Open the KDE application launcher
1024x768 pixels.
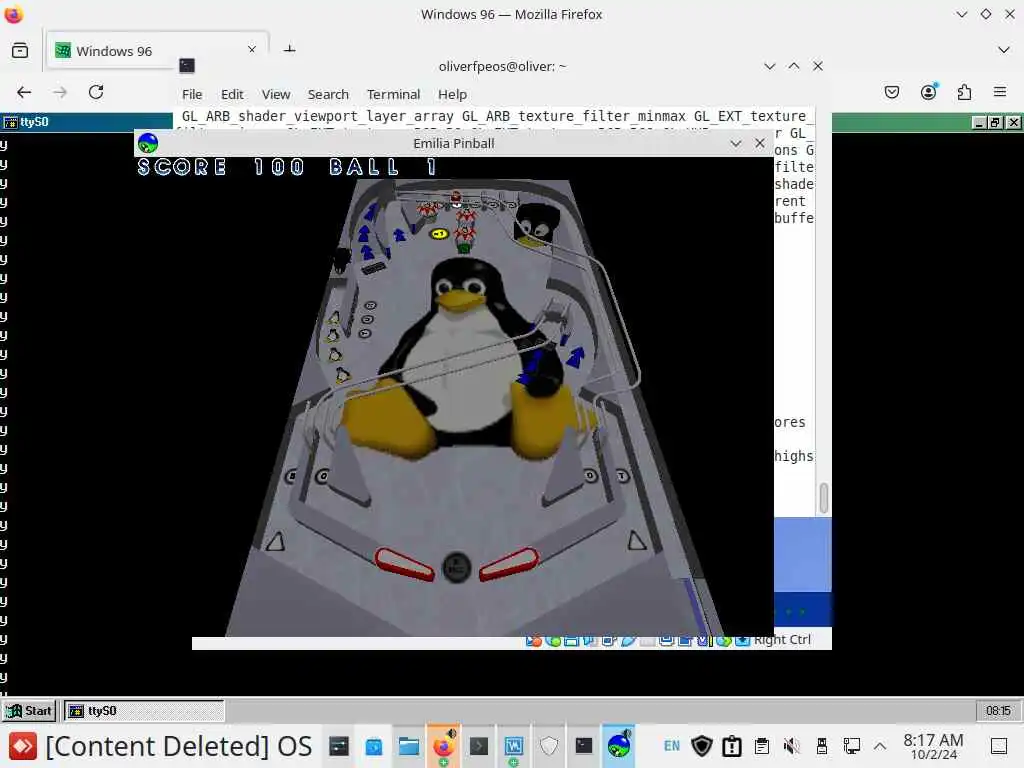point(22,746)
